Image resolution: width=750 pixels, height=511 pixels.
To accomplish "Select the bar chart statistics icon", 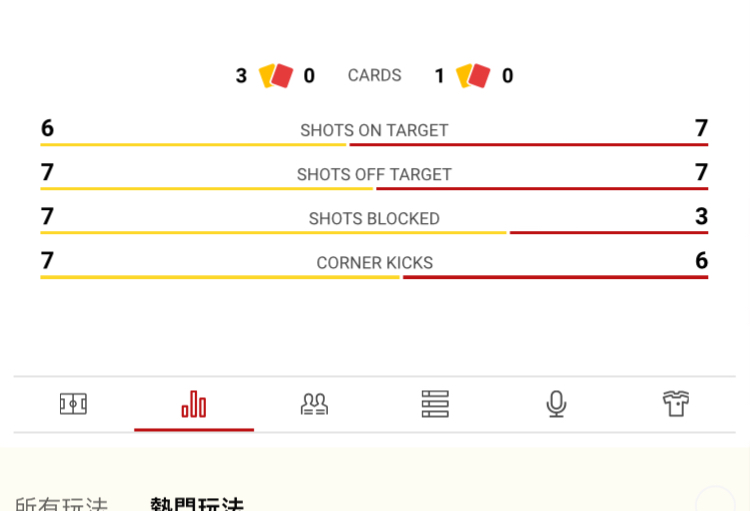I will pyautogui.click(x=194, y=404).
